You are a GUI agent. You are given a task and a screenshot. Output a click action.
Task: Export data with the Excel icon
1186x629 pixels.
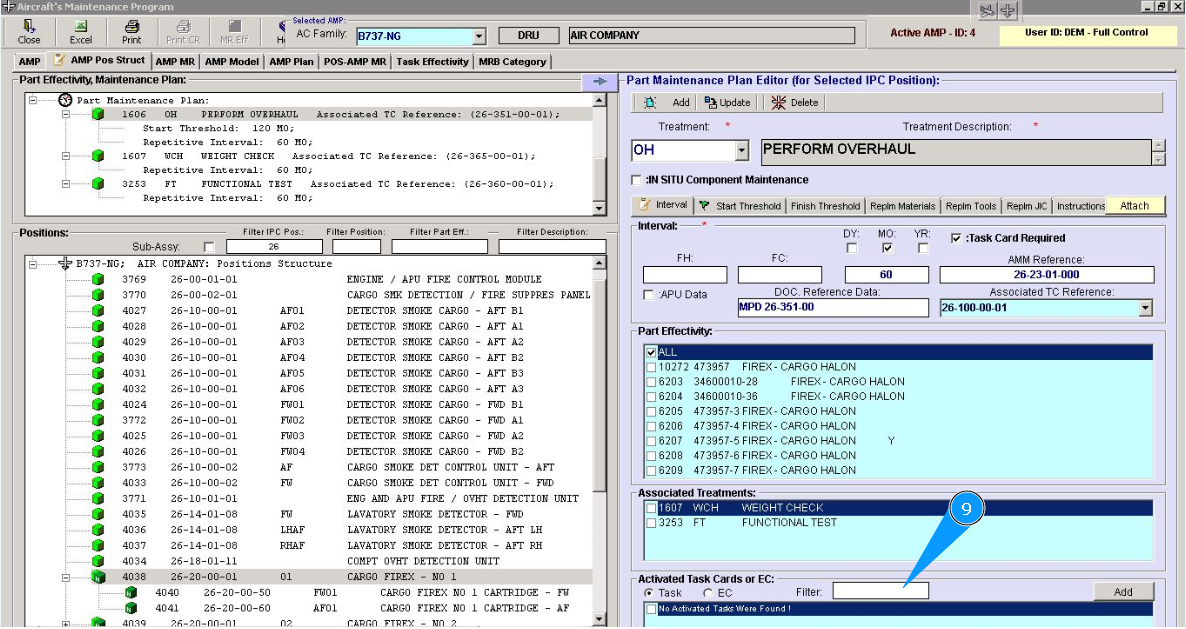coord(80,26)
